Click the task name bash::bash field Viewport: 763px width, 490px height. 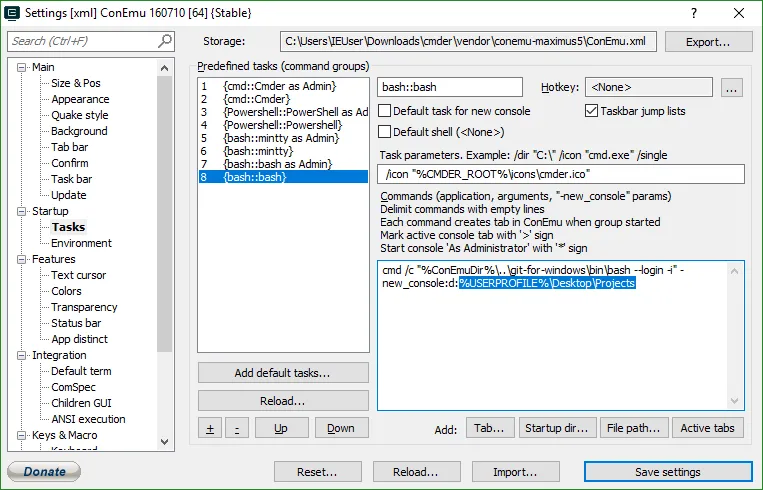click(450, 88)
